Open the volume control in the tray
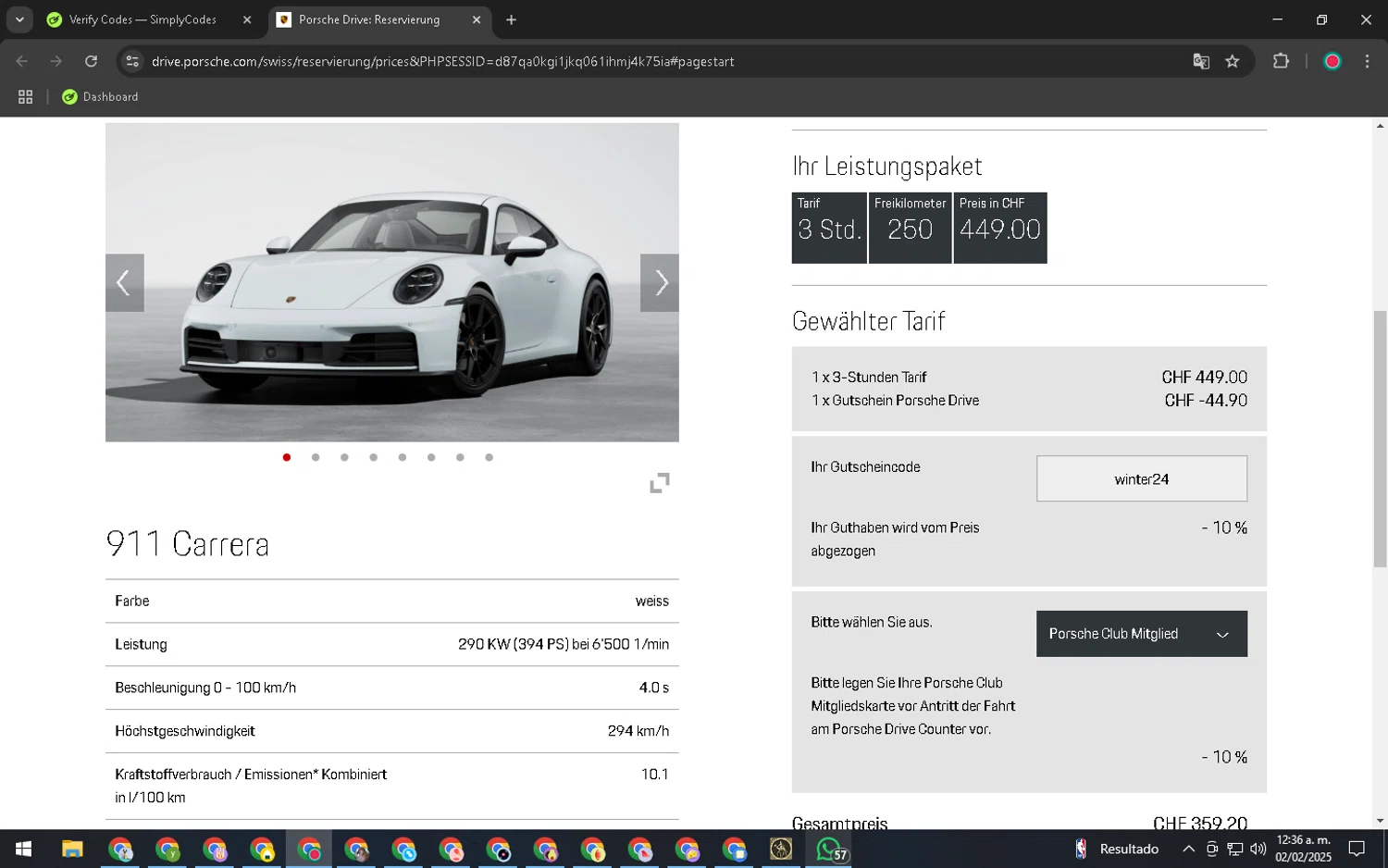The image size is (1388, 868). pyautogui.click(x=1258, y=849)
